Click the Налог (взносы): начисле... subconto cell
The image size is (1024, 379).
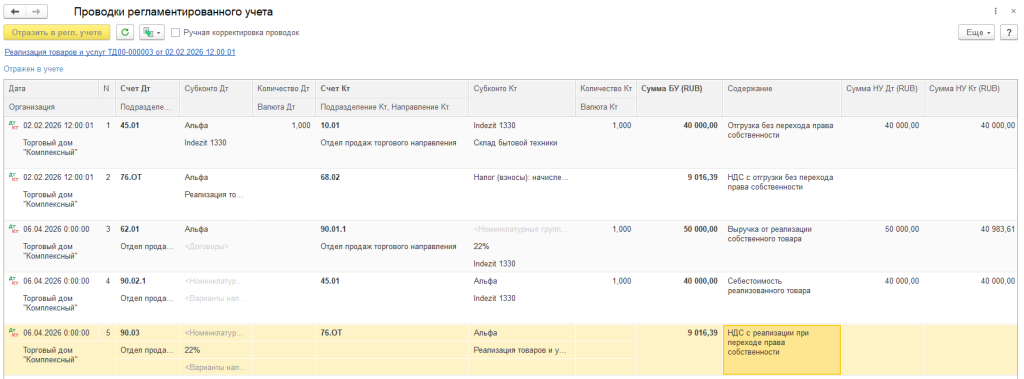[520, 177]
